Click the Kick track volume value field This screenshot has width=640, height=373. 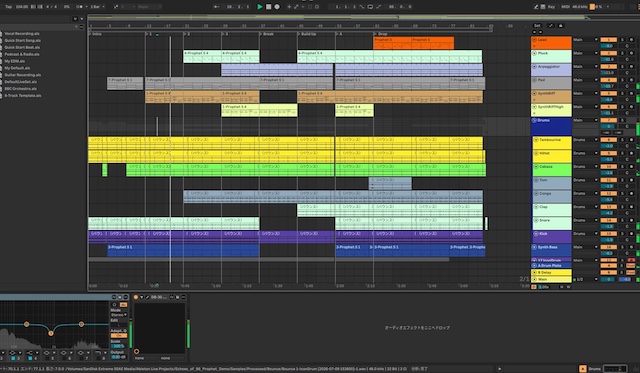coord(608,240)
